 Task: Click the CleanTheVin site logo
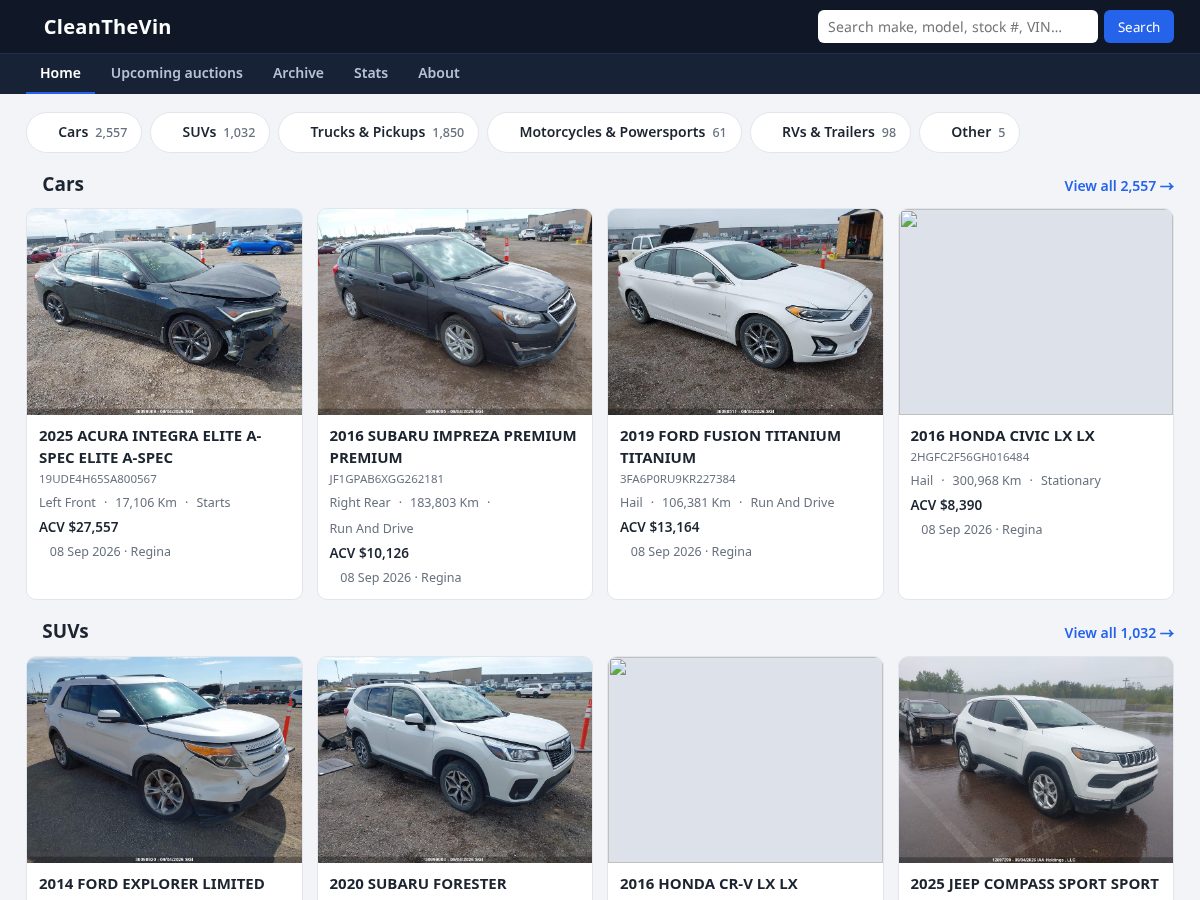107,27
